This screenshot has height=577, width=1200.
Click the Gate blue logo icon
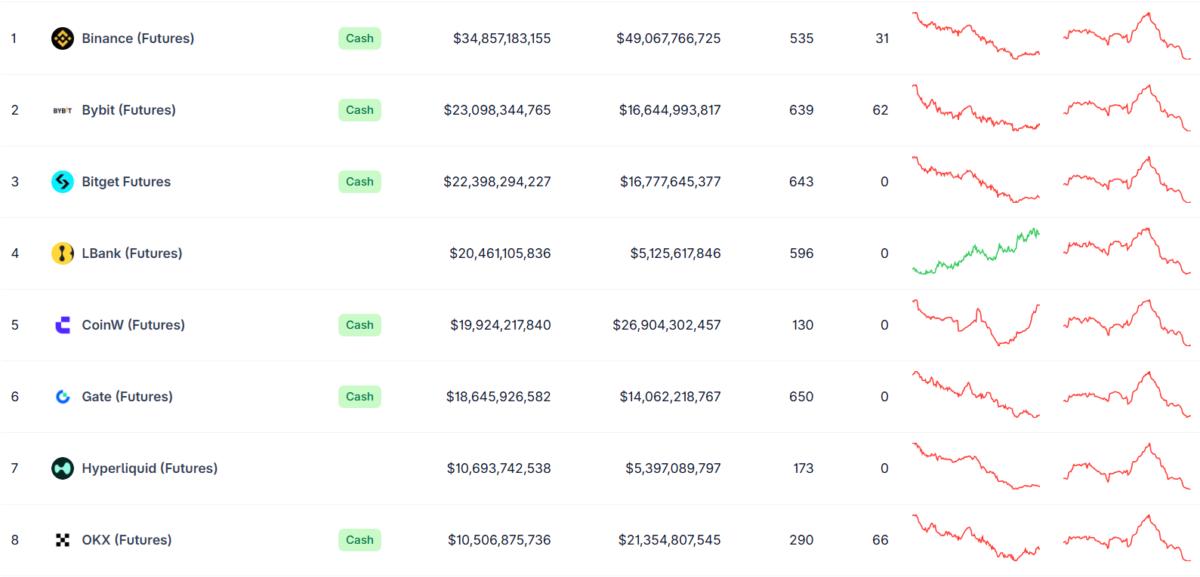pos(62,397)
